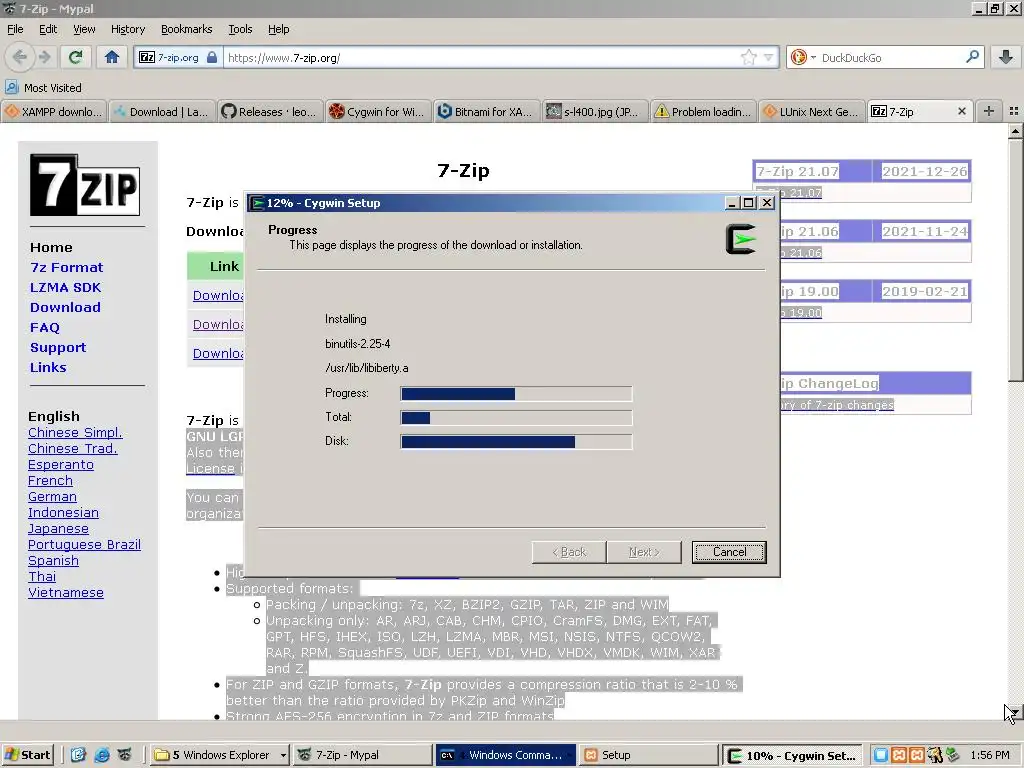Click the padlock site identity icon

point(212,57)
